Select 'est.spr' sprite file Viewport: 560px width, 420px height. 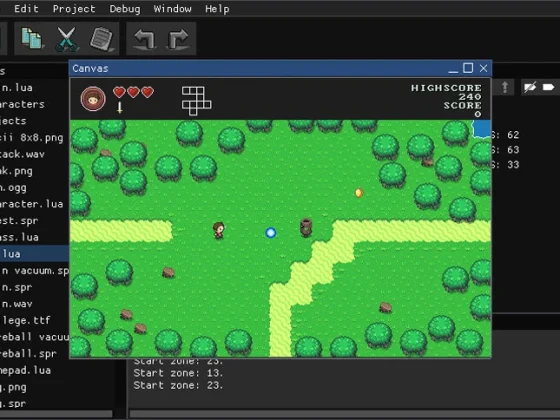click(x=19, y=221)
